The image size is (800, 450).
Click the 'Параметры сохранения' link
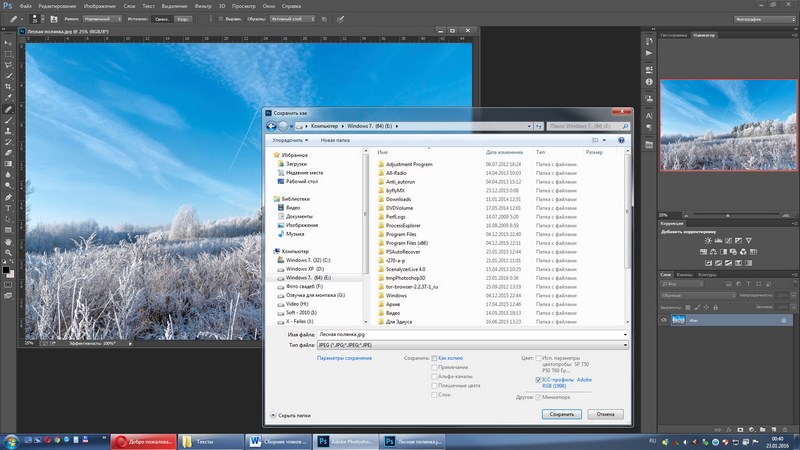tap(344, 358)
